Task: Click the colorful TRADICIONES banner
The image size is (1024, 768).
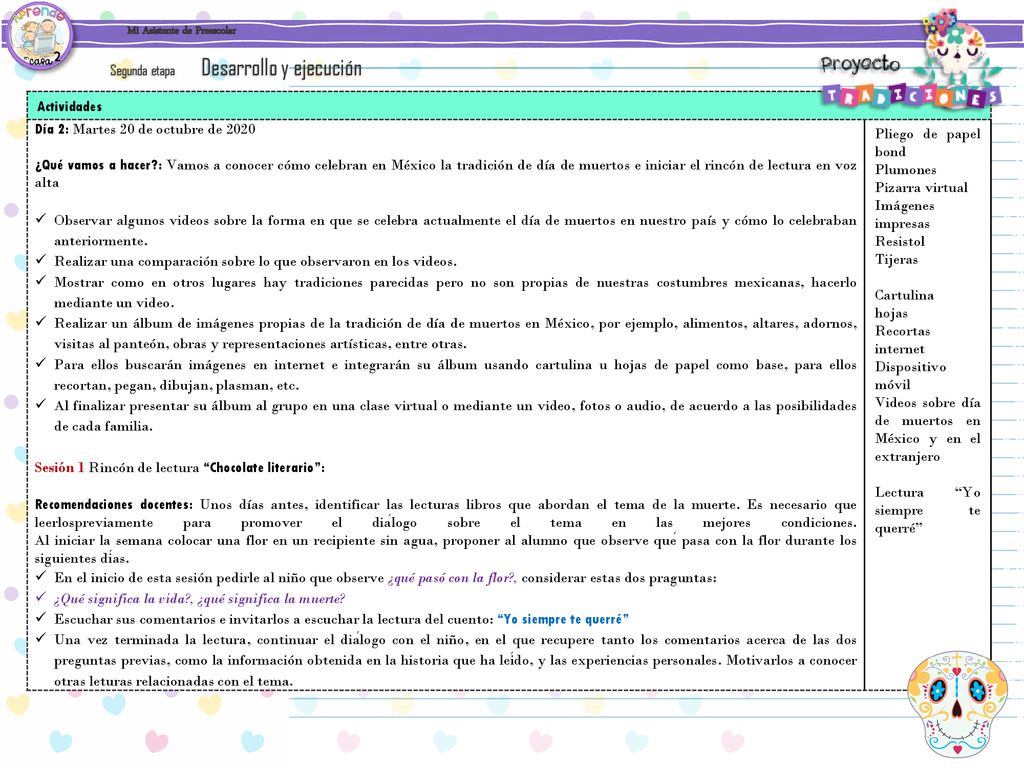Action: pyautogui.click(x=912, y=97)
